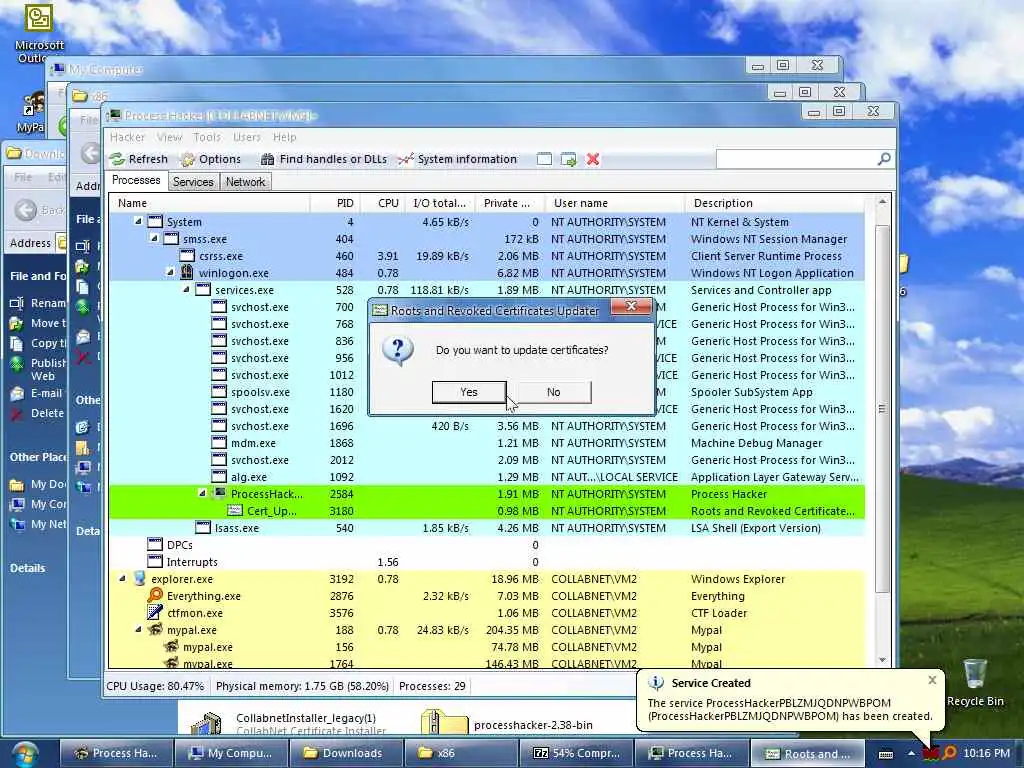Open the Users menu
The width and height of the screenshot is (1024, 768).
pyautogui.click(x=247, y=137)
